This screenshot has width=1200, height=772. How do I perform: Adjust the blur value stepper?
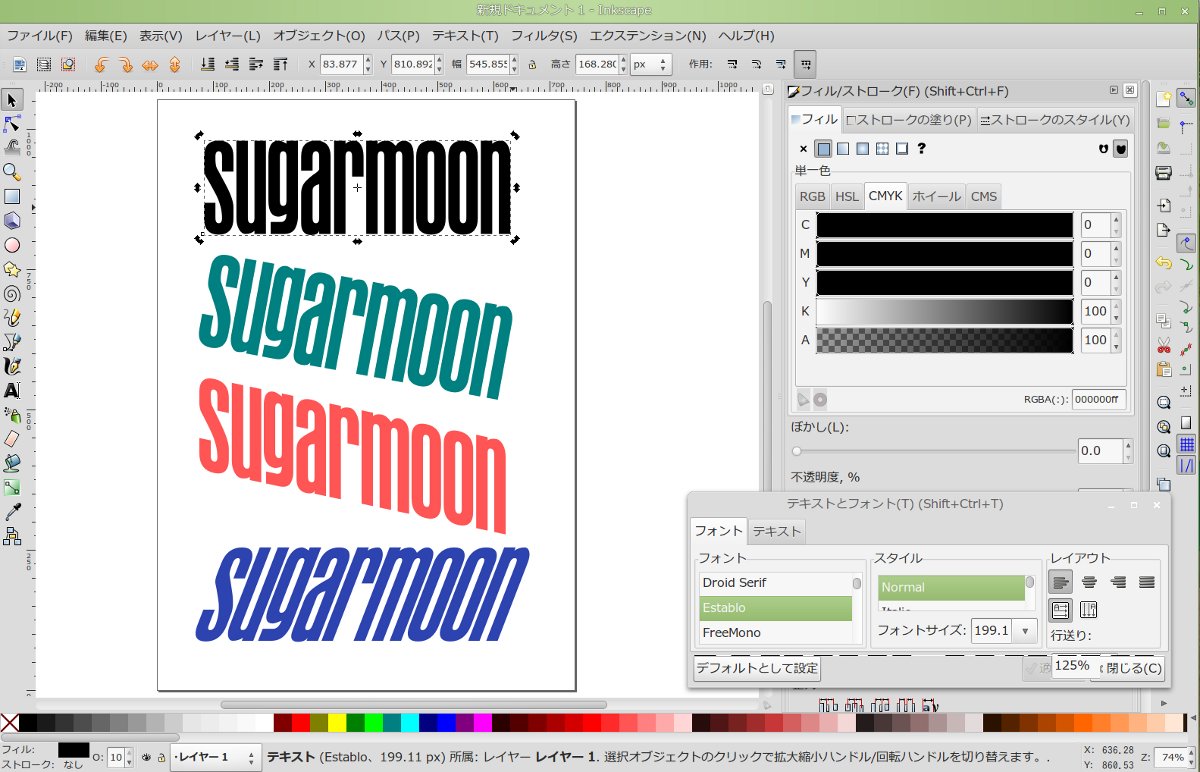point(1128,451)
